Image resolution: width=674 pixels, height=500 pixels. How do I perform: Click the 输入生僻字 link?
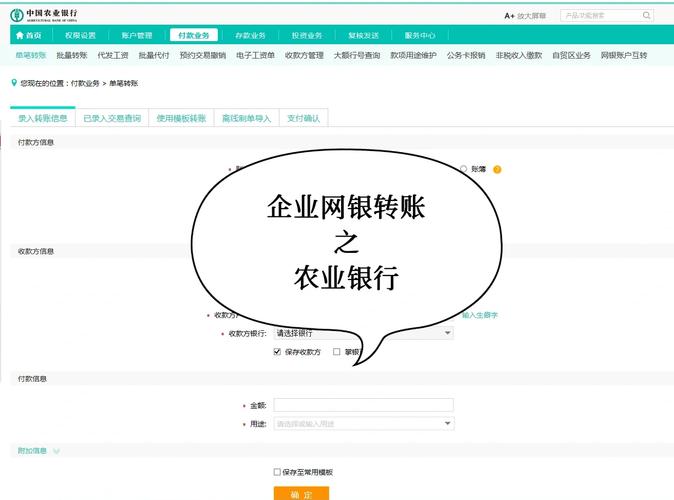480,315
